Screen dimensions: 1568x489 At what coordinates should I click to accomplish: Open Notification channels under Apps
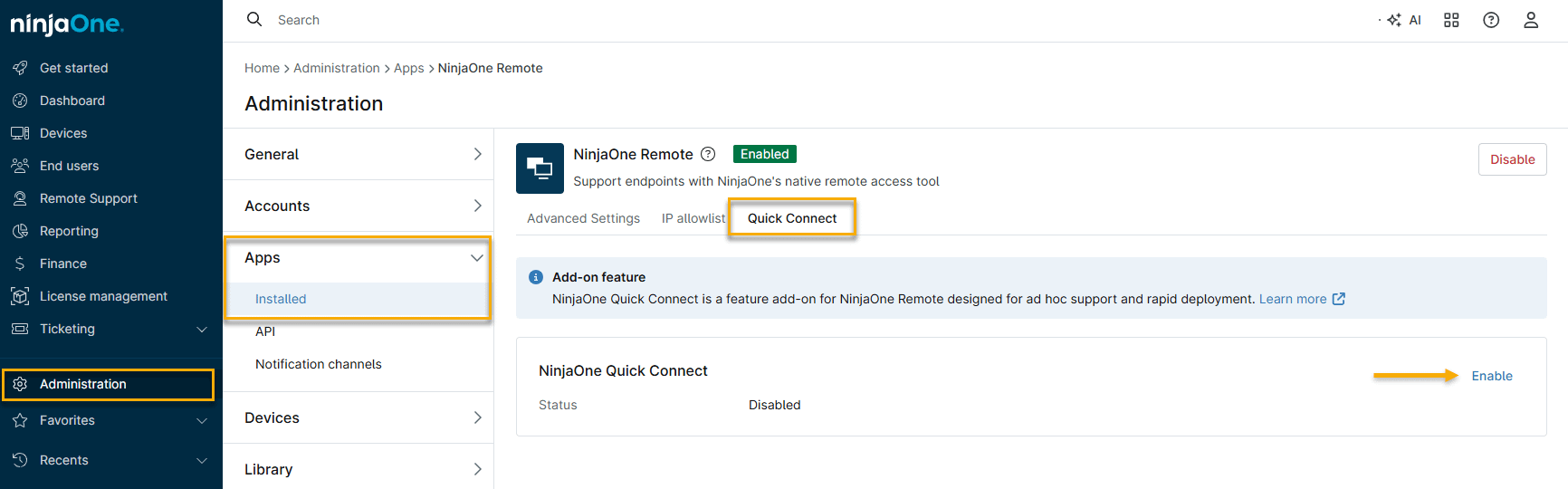pos(319,364)
